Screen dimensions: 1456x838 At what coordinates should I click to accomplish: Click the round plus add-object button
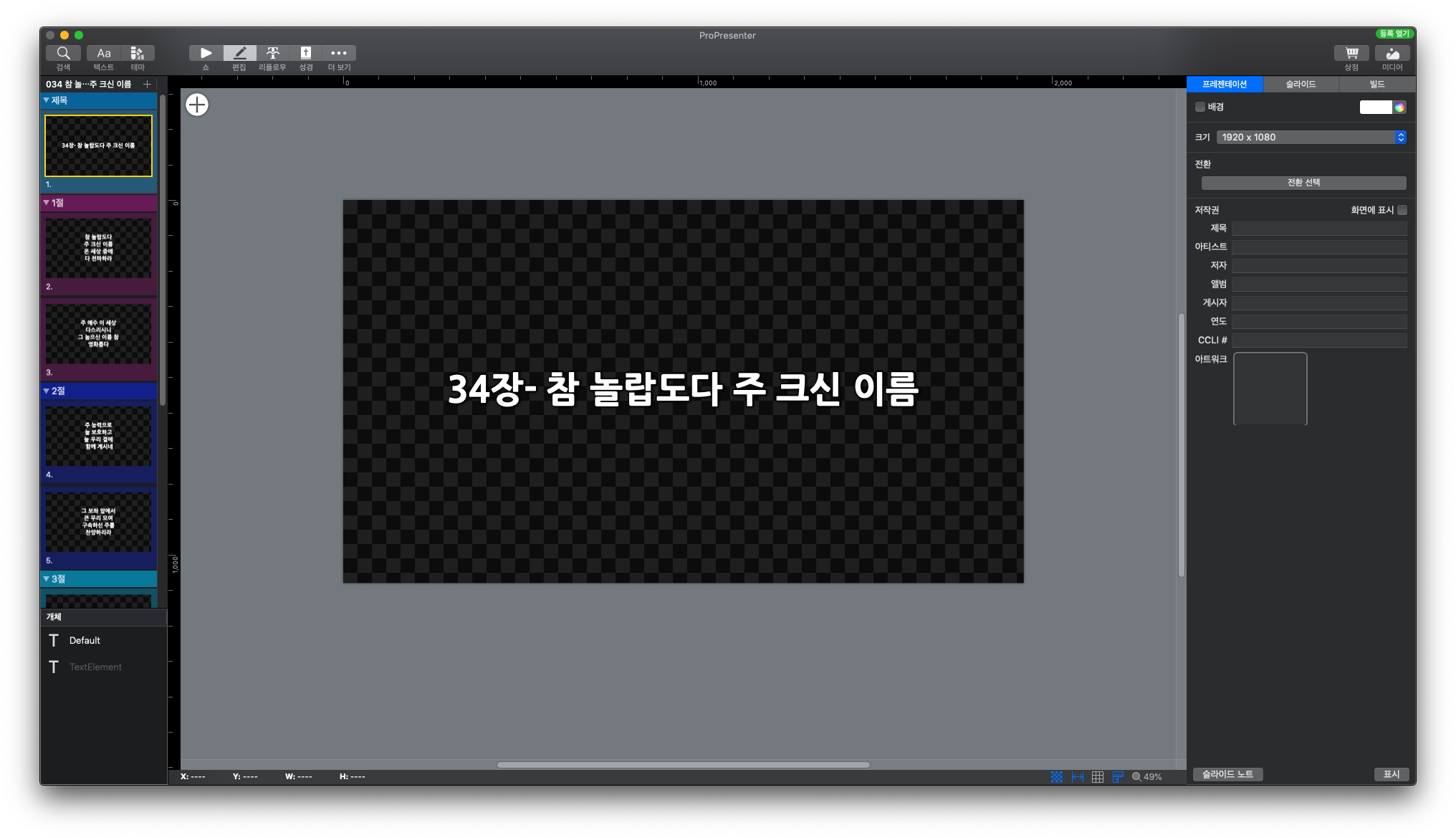point(197,105)
